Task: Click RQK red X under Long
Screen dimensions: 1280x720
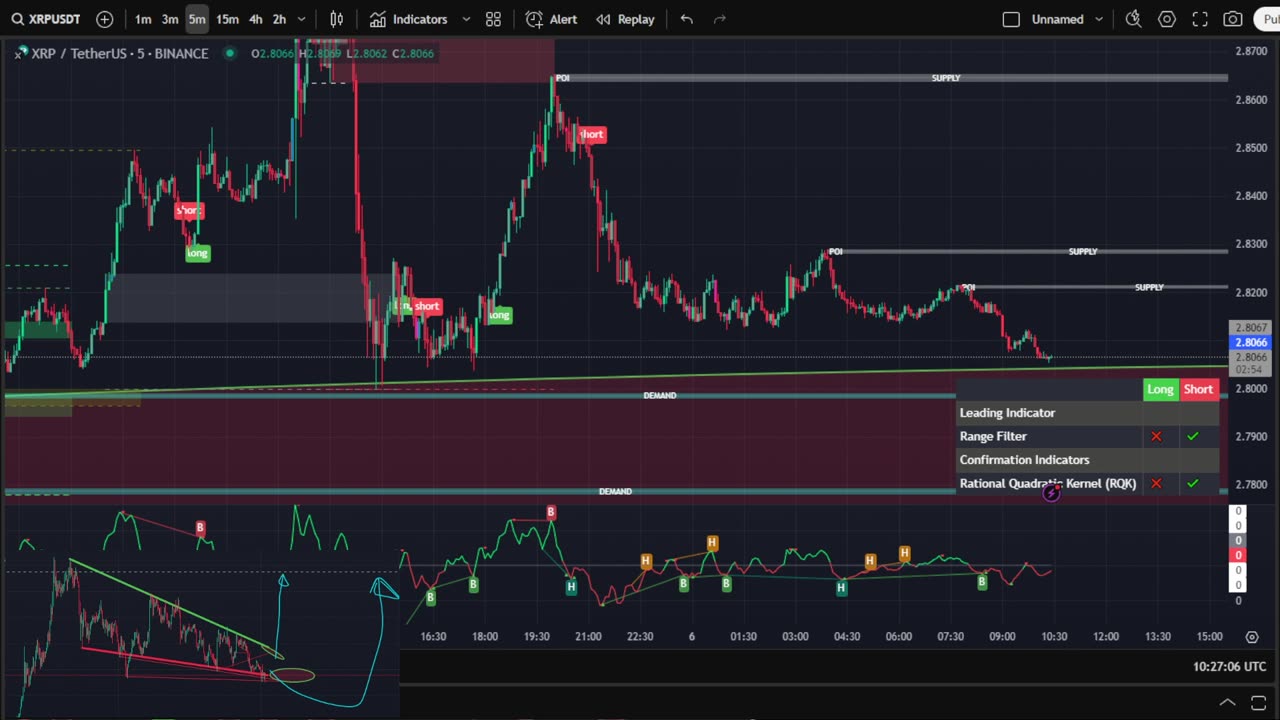Action: click(x=1156, y=483)
